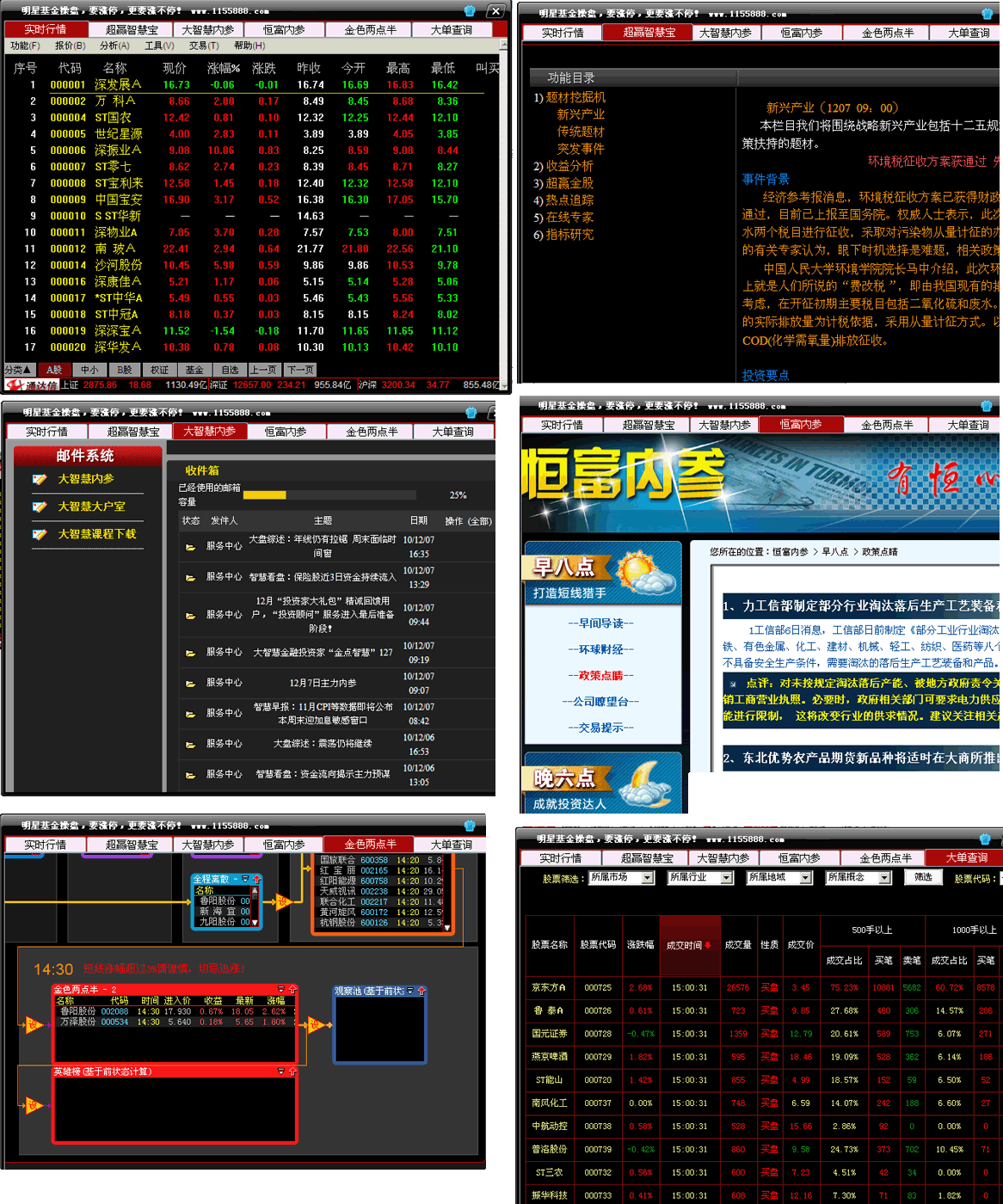The image size is (1003, 1204).
Task: Click the mail icon beside 大智慧大户室
Action: (40, 507)
